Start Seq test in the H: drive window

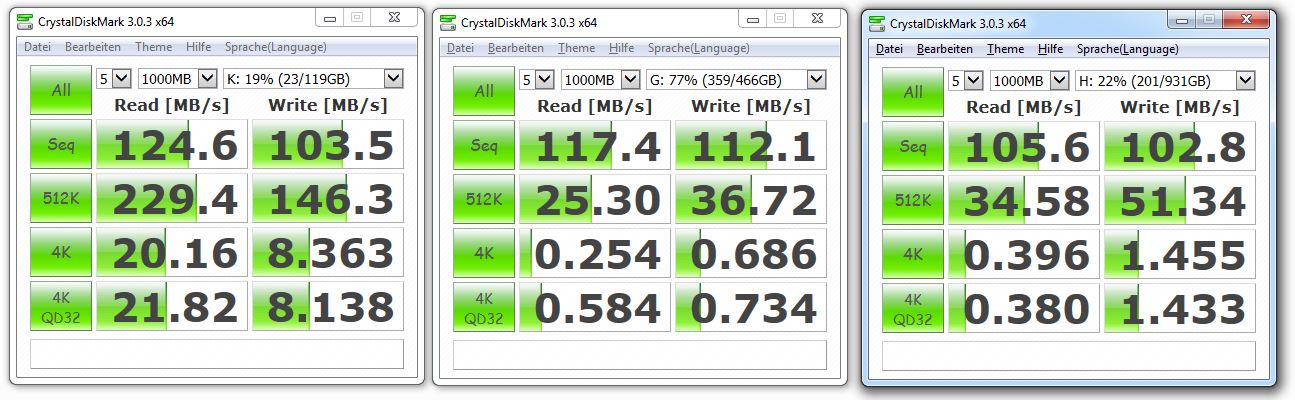tap(912, 146)
